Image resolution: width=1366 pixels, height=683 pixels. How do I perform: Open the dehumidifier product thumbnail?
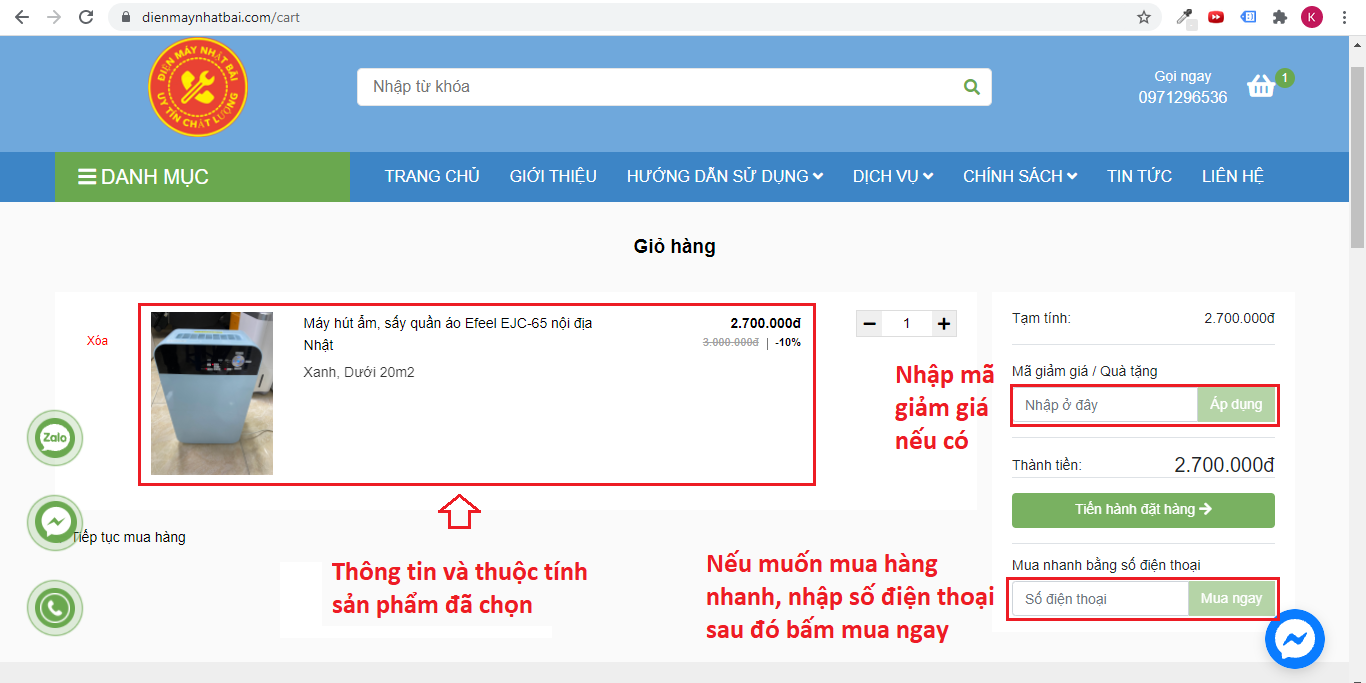pos(212,393)
